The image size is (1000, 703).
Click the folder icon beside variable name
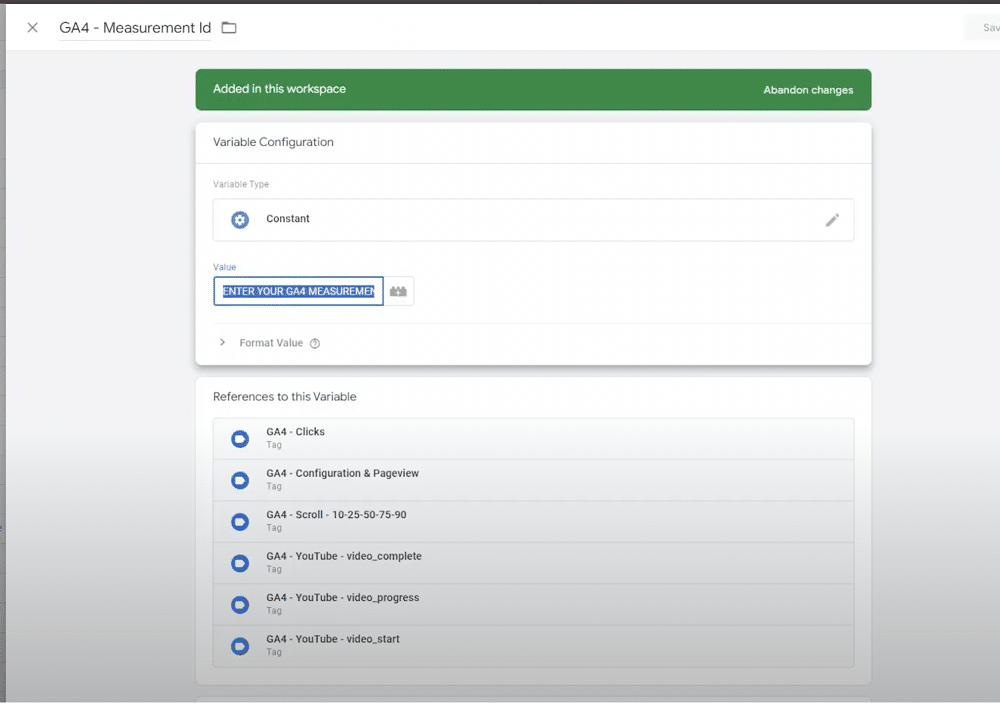[x=229, y=28]
